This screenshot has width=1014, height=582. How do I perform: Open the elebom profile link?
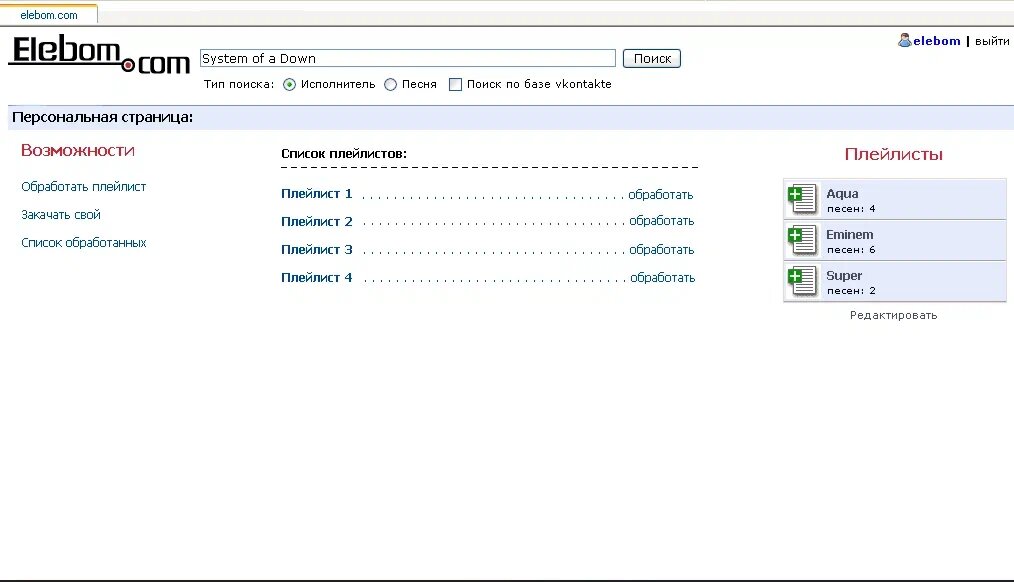936,41
